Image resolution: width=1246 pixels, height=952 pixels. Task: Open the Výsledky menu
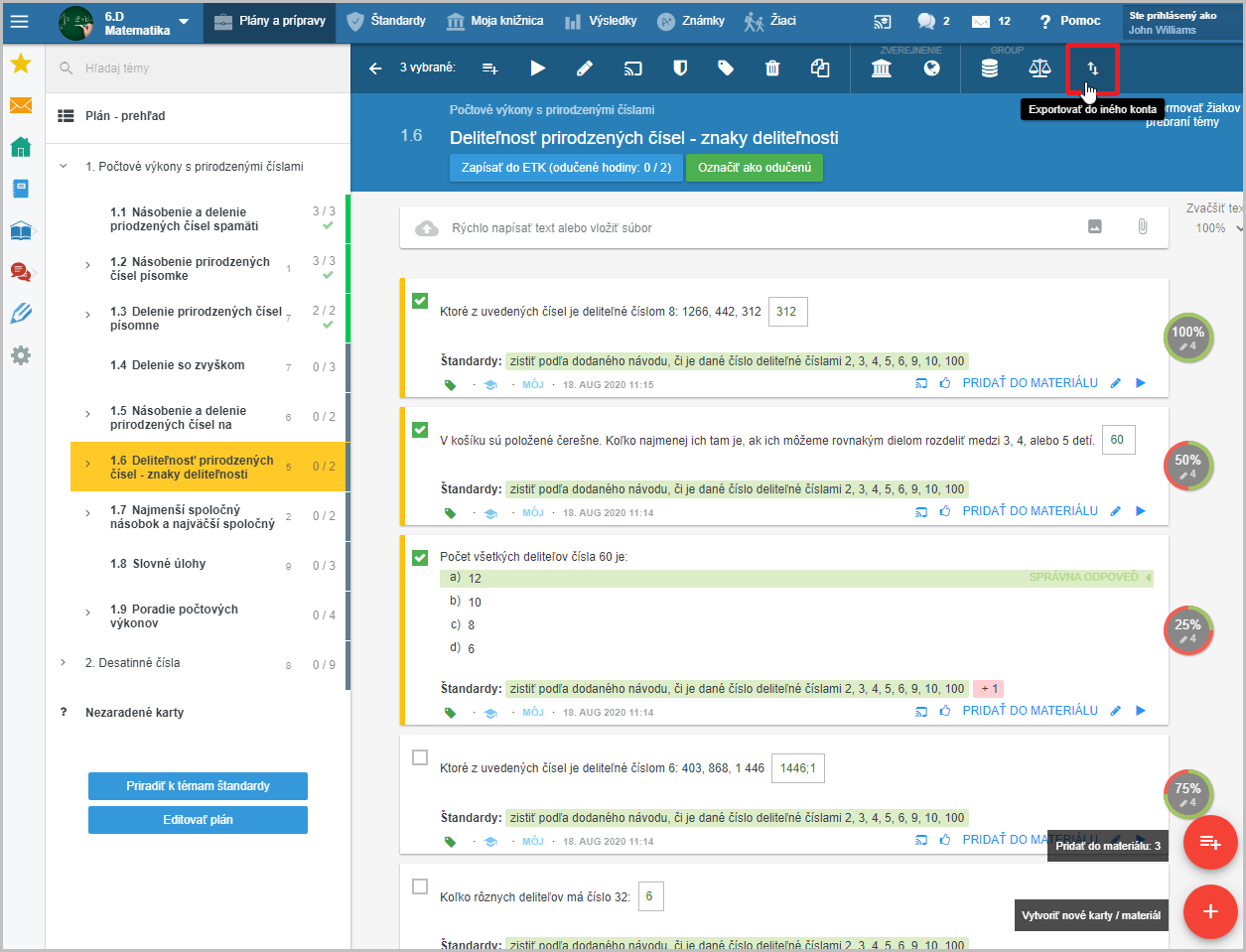click(601, 21)
